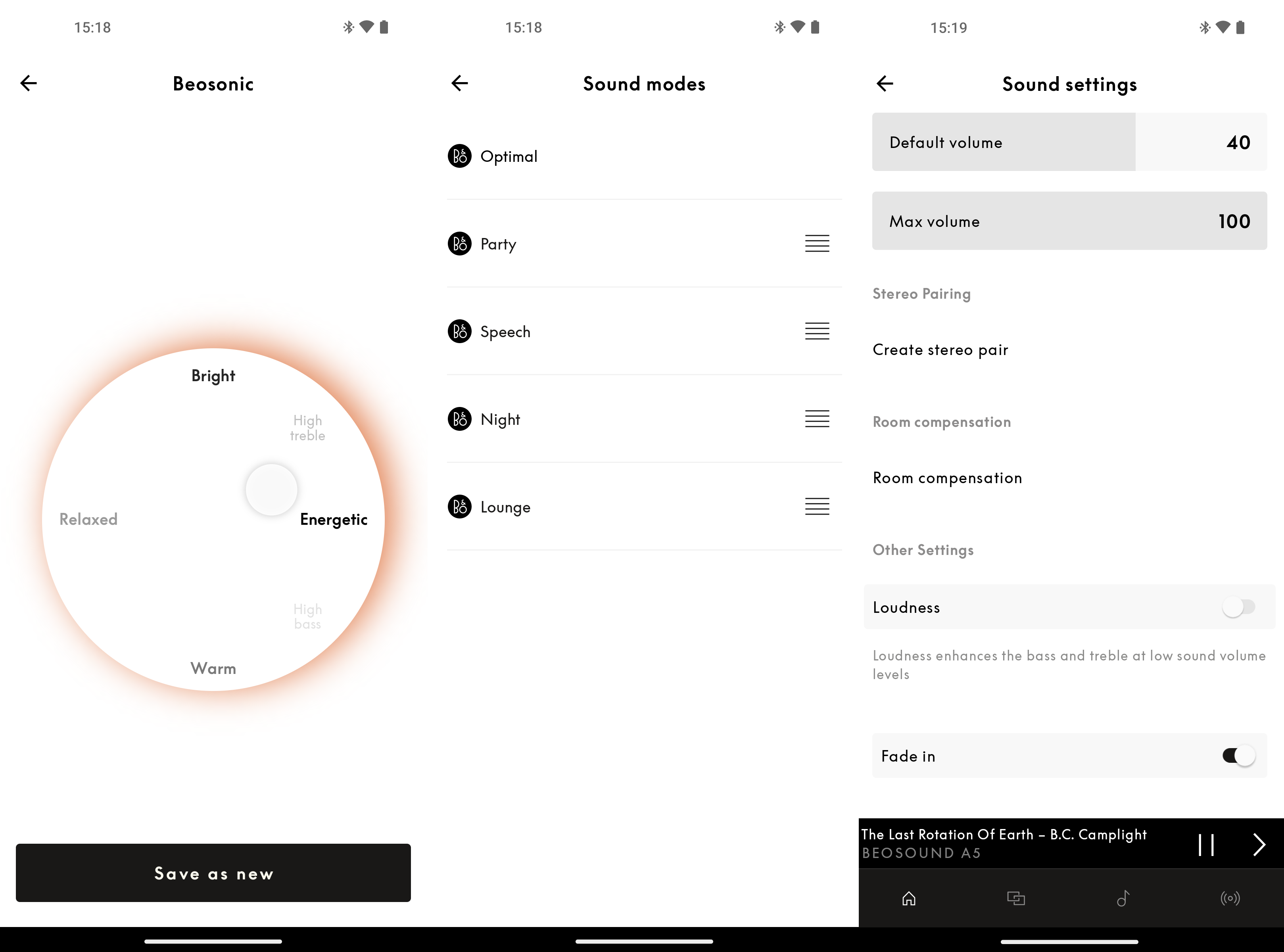Viewport: 1284px width, 952px height.
Task: Tap Energetic on the Beosonic wheel
Action: (x=334, y=520)
